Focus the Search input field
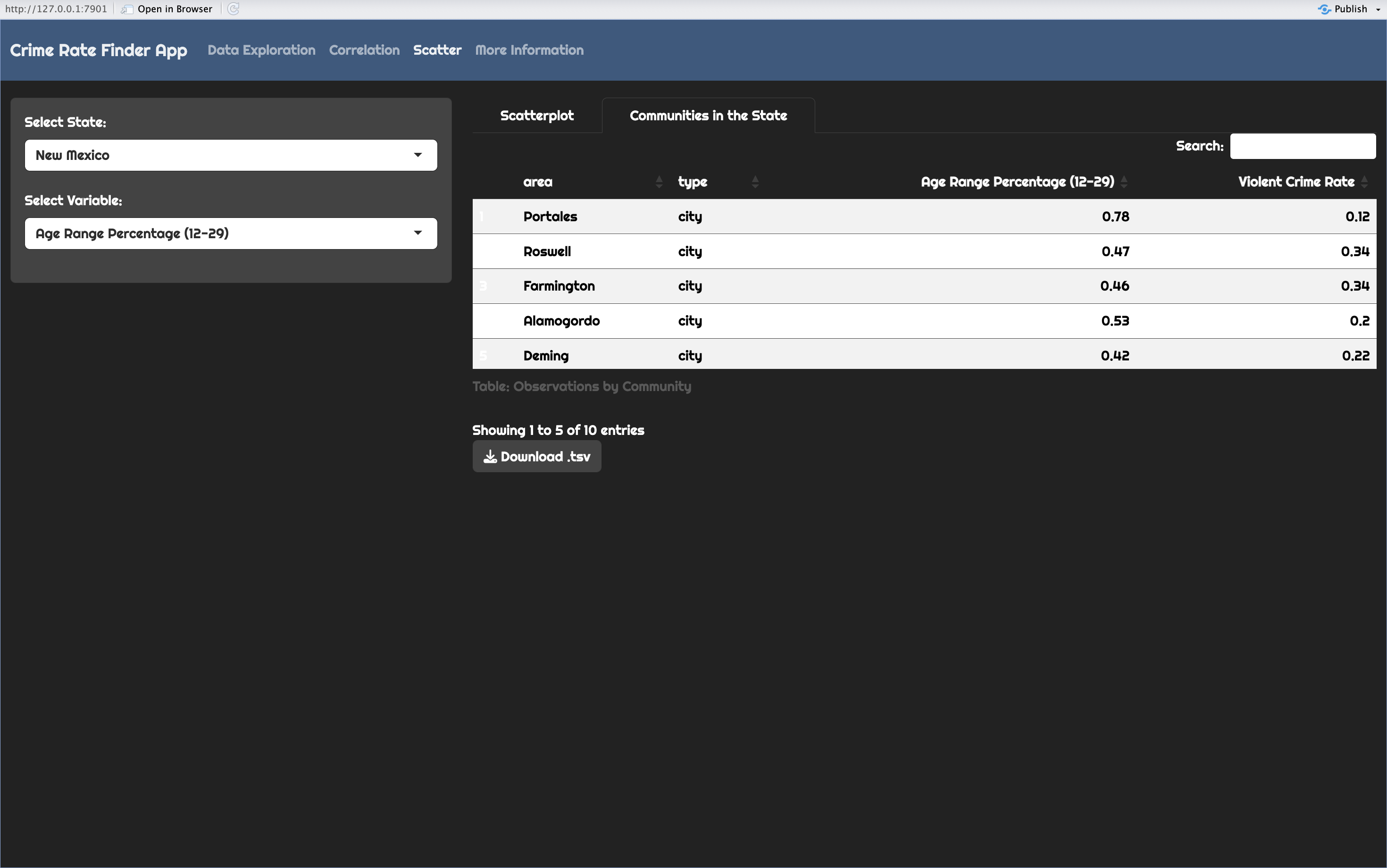The height and width of the screenshot is (868, 1387). click(x=1303, y=146)
